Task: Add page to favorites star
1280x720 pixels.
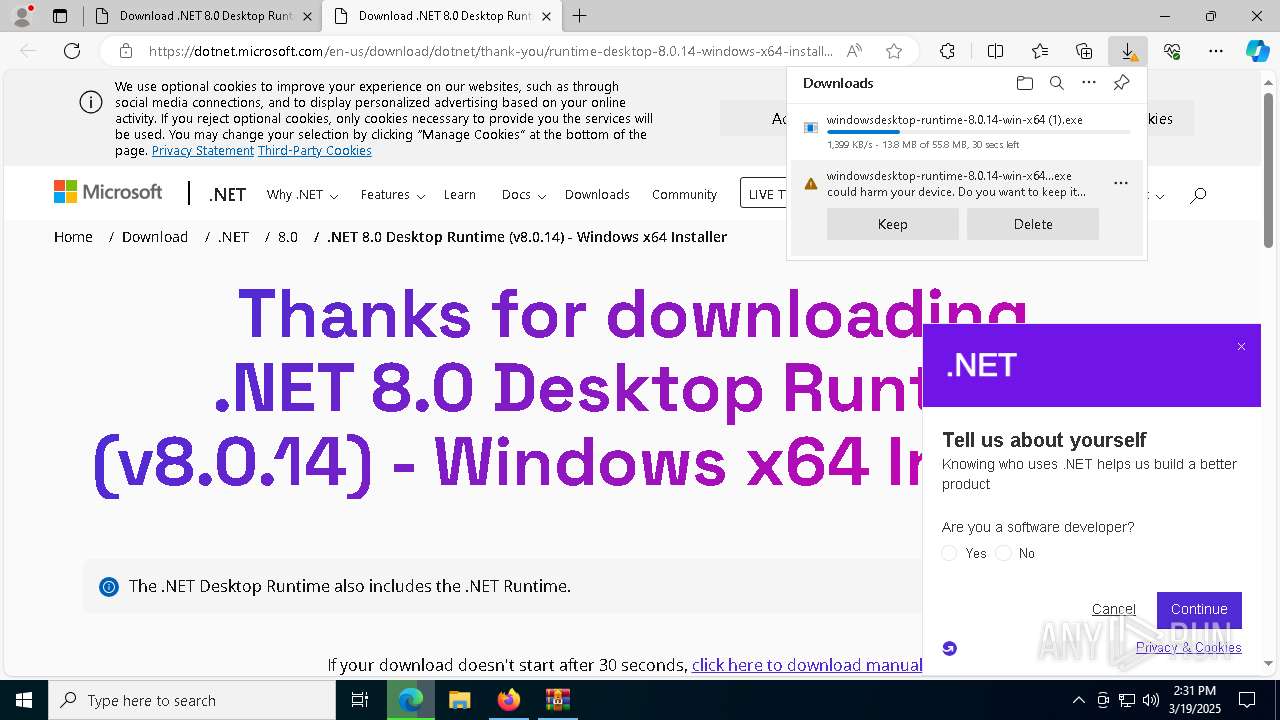Action: pos(894,51)
